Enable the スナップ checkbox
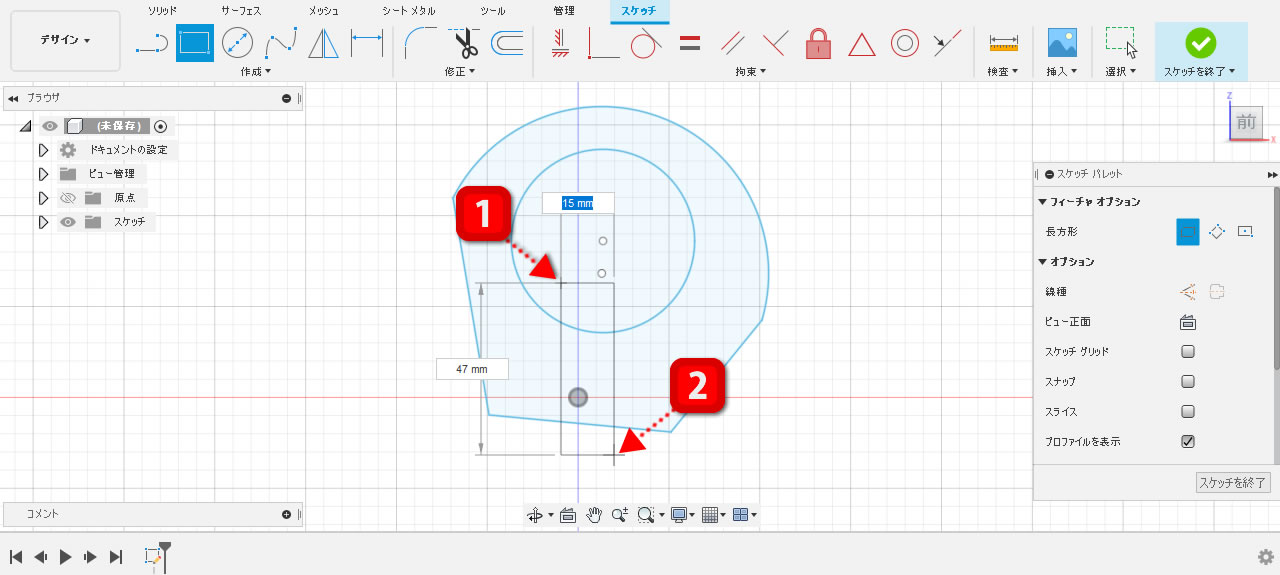Viewport: 1280px width, 575px height. (x=1188, y=382)
